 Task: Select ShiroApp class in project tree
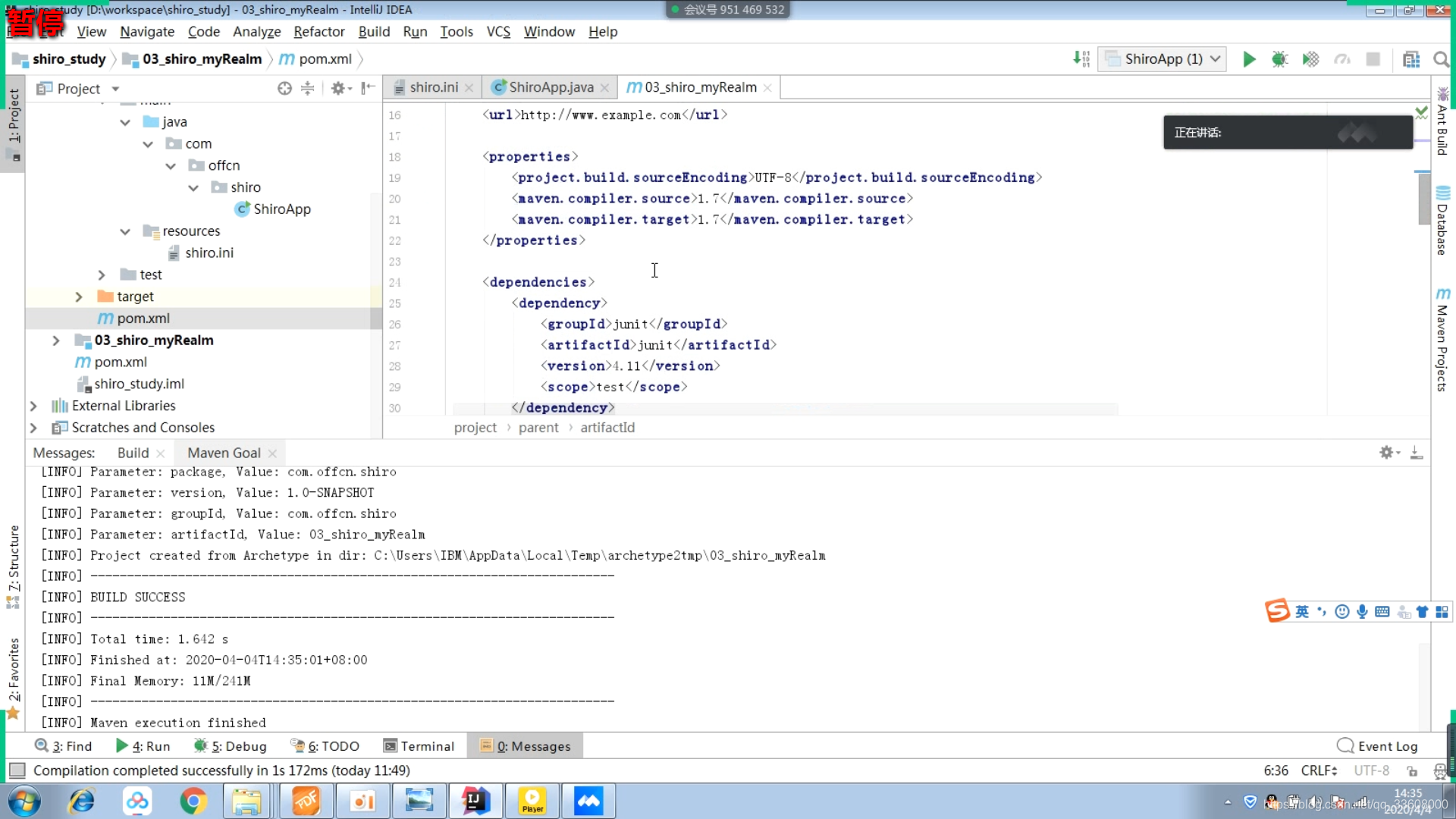[273, 209]
